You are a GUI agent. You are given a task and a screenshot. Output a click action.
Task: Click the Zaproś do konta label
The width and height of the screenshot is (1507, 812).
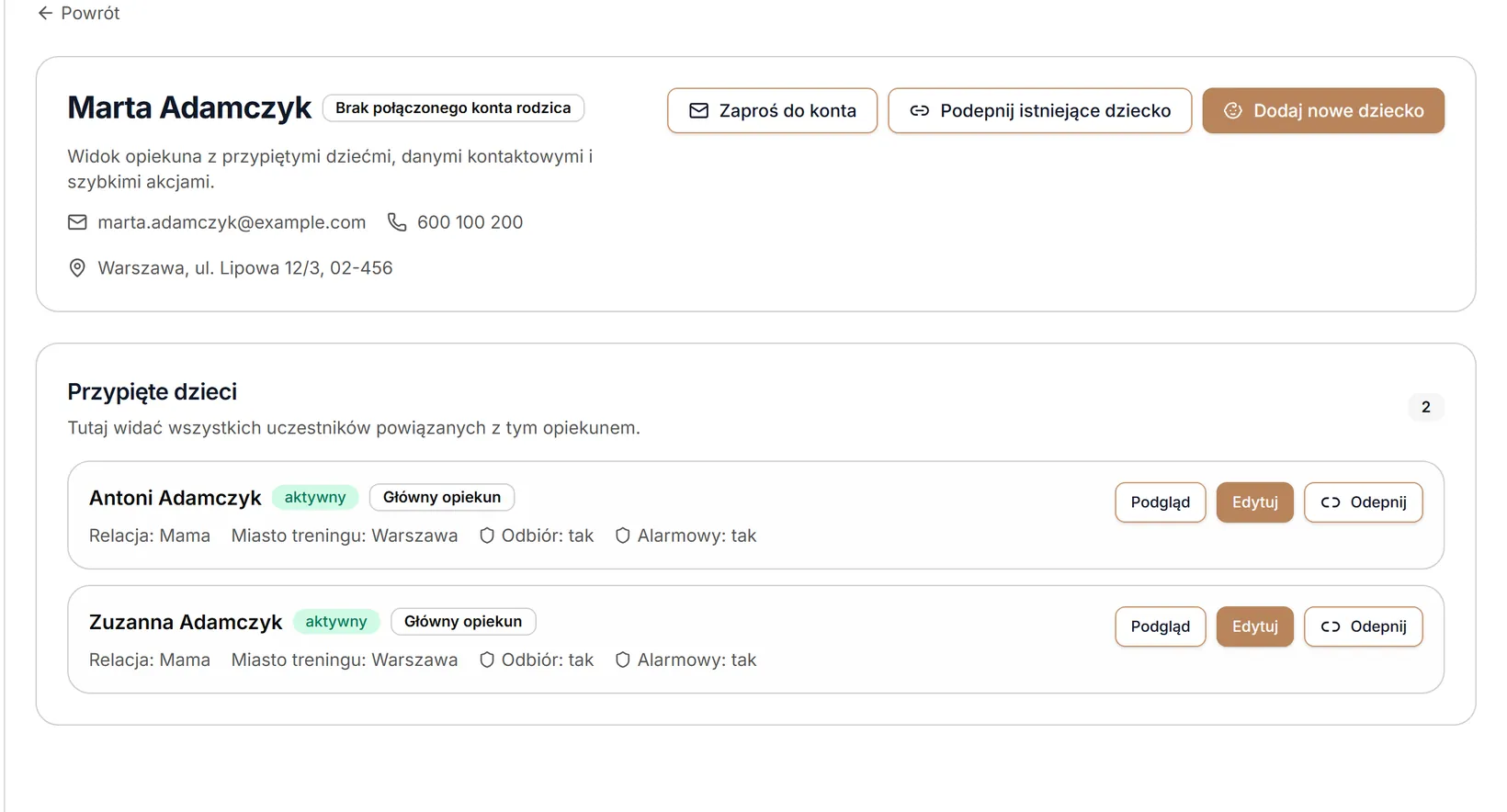point(787,111)
